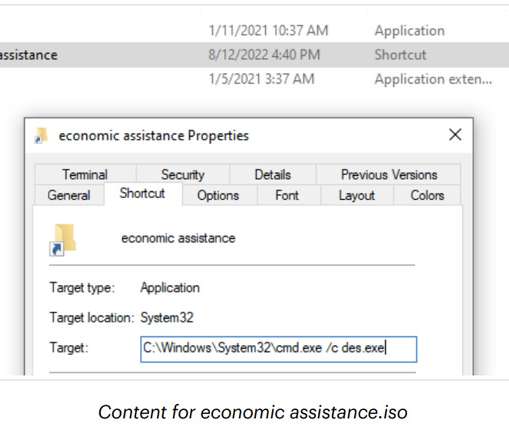Switch to the Terminal tab
Viewport: 509px width, 425px height.
[x=85, y=174]
